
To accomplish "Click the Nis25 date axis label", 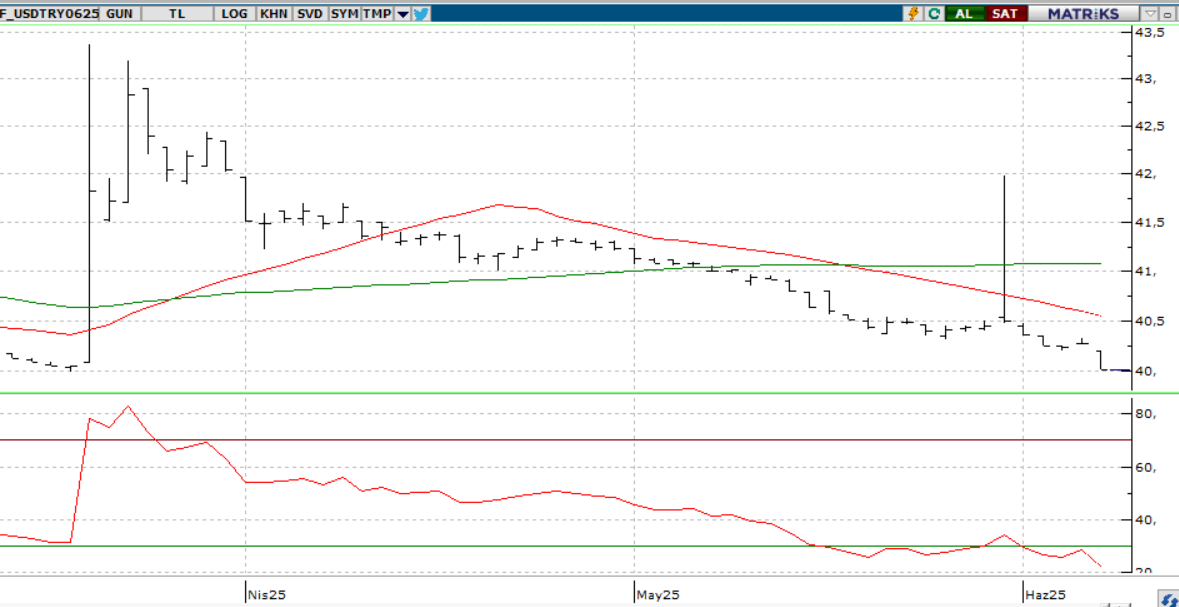I will pyautogui.click(x=267, y=595).
